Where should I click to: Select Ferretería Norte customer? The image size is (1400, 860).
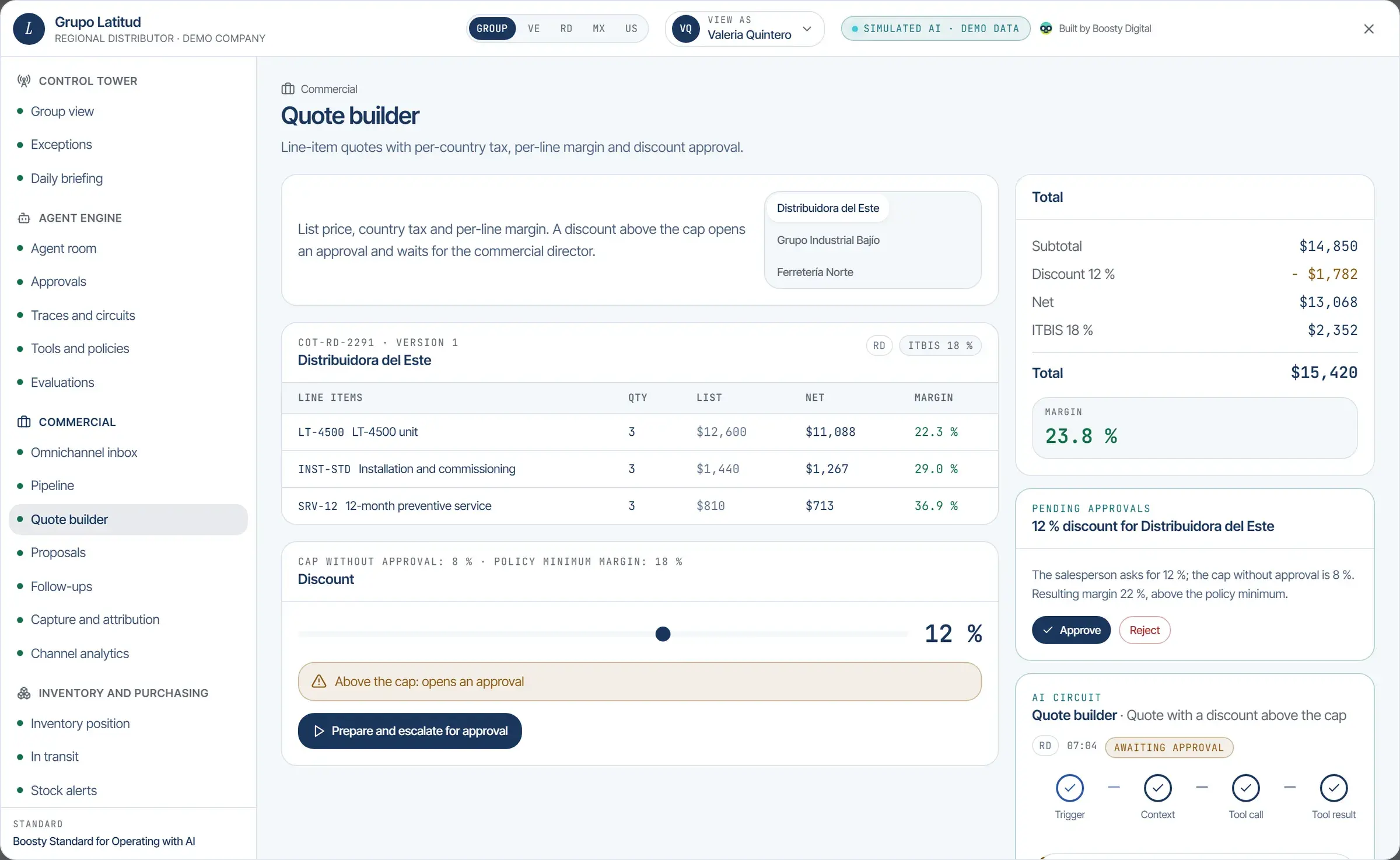point(815,272)
